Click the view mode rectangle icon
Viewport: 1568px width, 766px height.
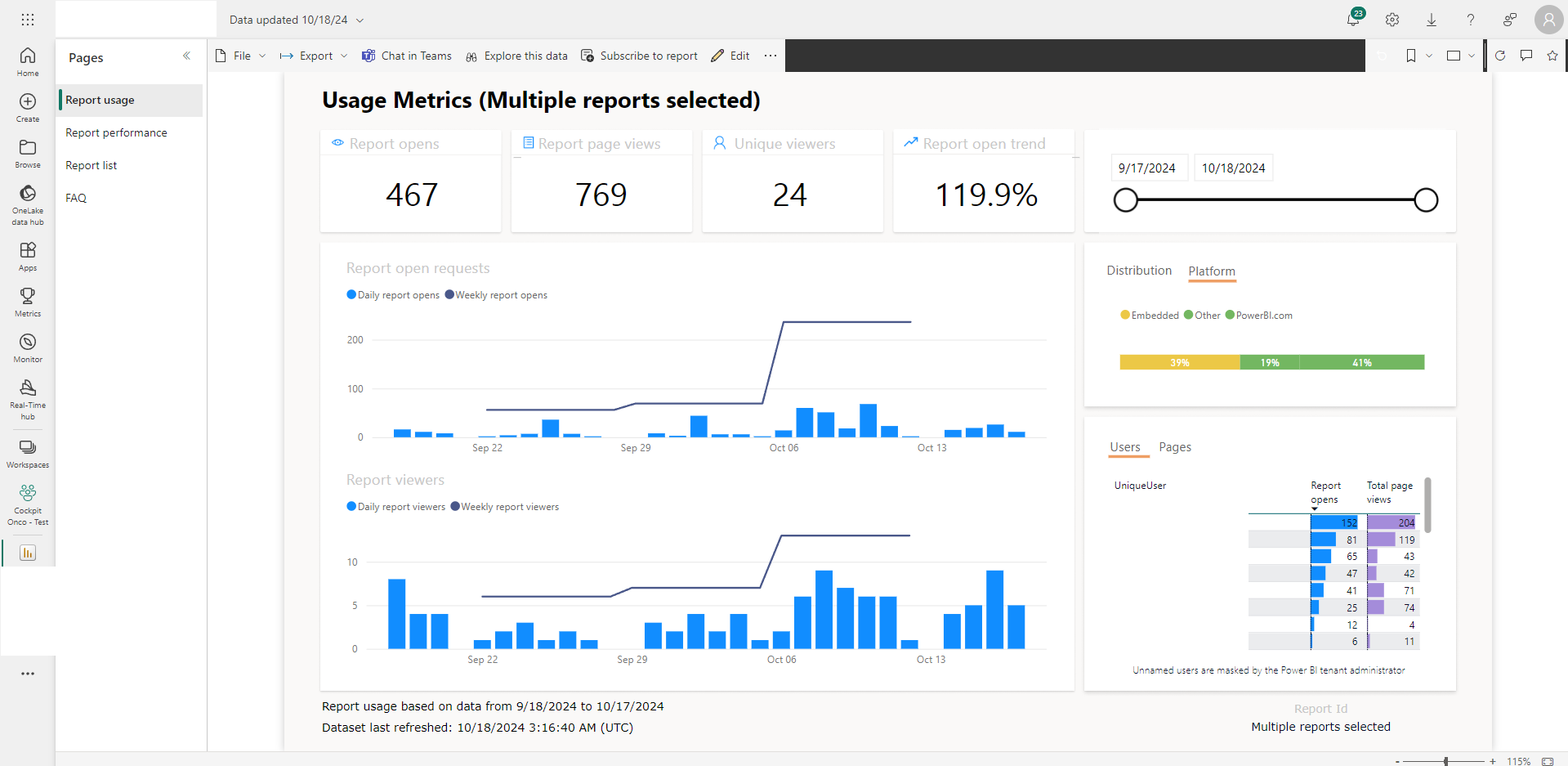1454,56
